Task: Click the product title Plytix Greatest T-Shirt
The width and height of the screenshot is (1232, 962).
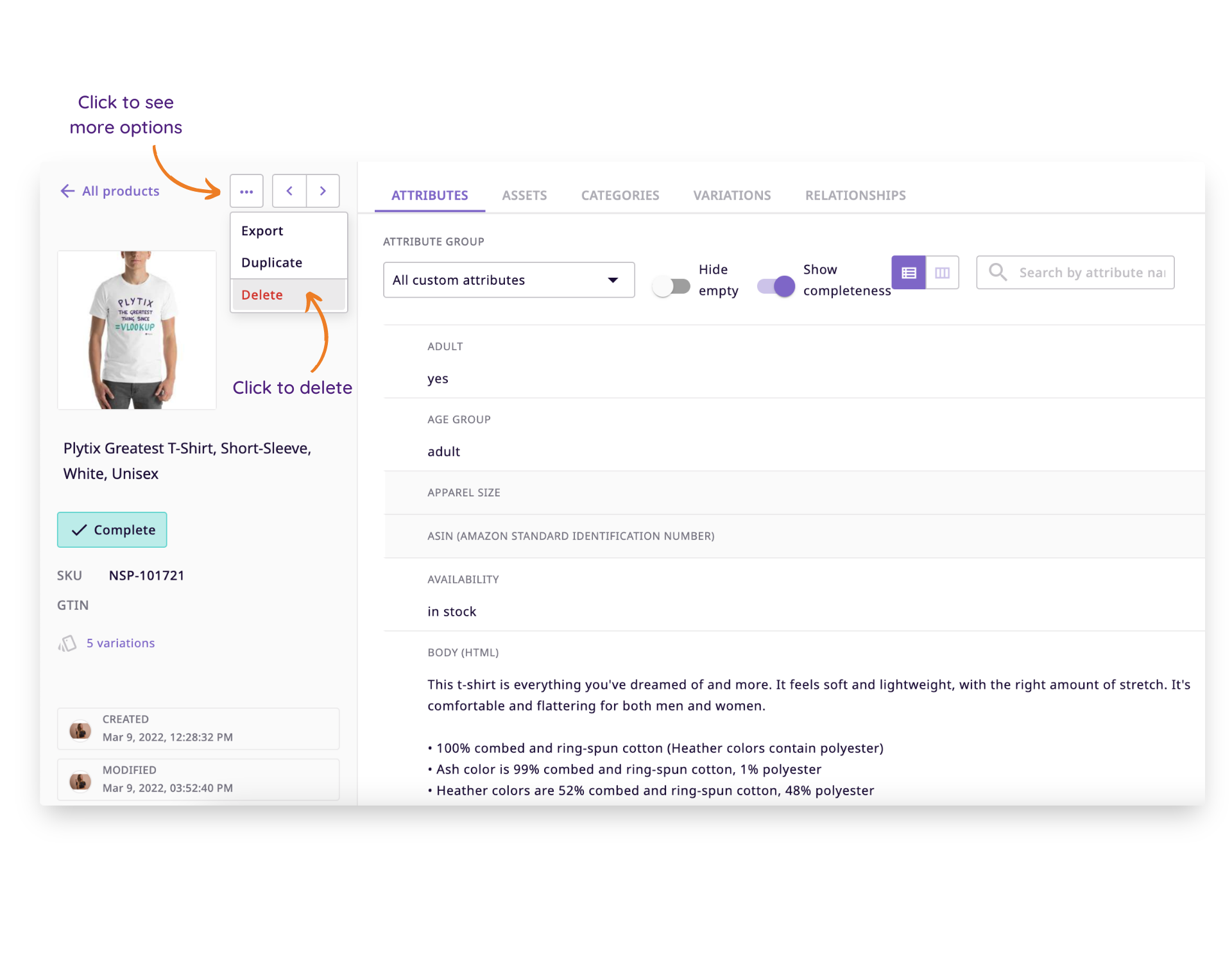Action: (x=187, y=461)
